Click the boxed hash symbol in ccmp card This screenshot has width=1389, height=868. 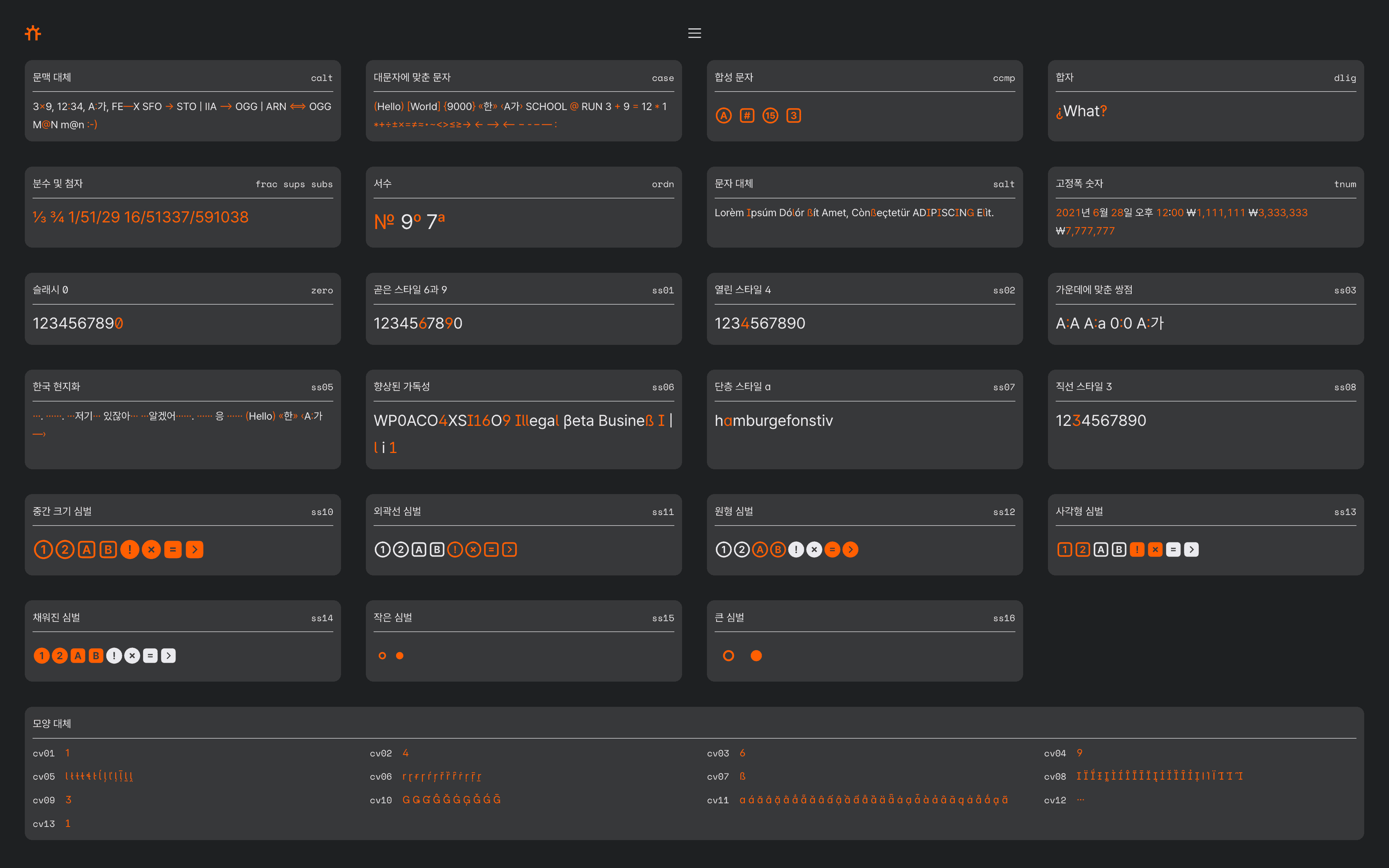point(747,115)
